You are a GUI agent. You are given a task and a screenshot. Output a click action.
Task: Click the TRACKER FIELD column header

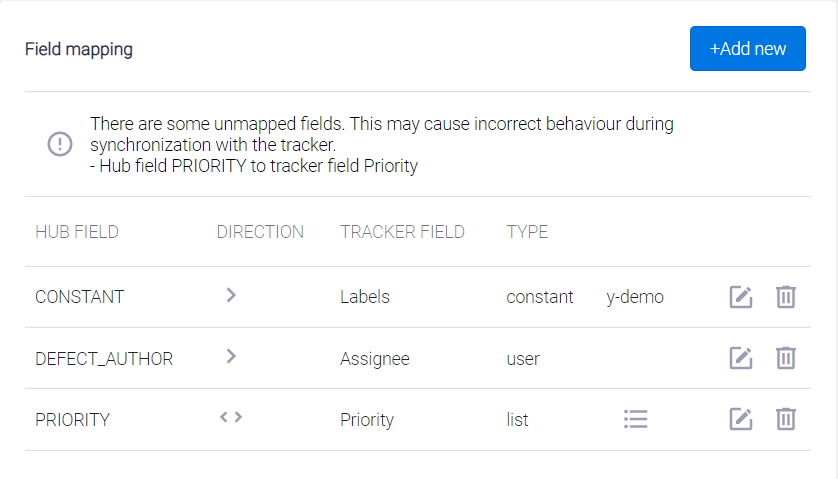pyautogui.click(x=402, y=232)
